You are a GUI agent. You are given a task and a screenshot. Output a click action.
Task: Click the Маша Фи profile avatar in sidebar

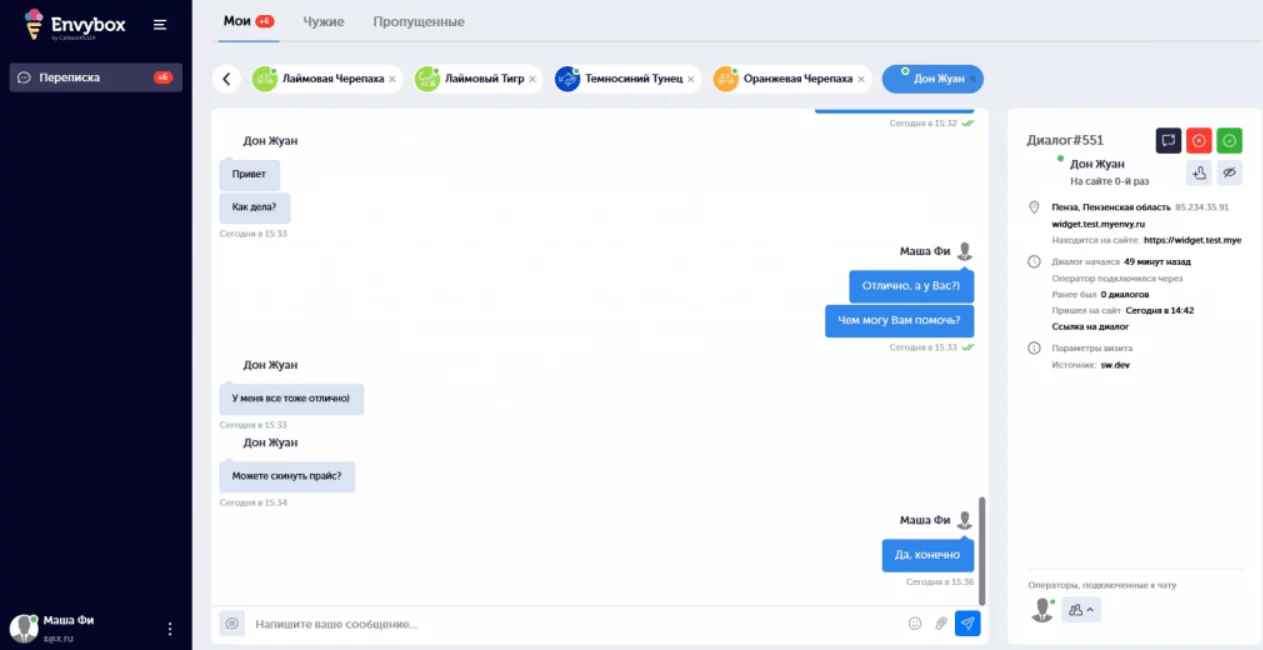(x=24, y=628)
